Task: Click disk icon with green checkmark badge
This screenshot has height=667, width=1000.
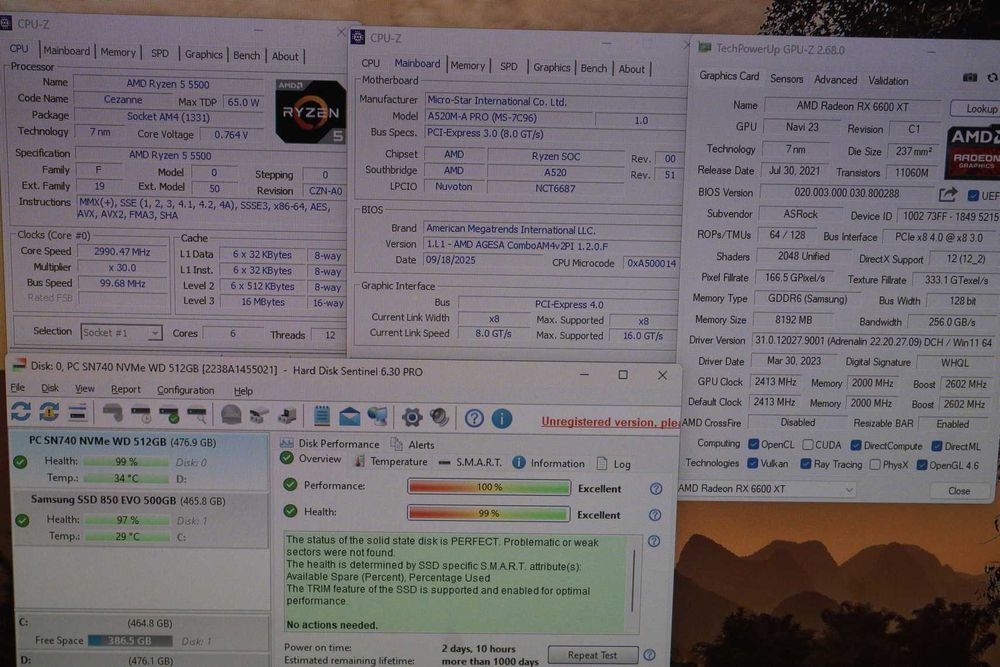Action: pyautogui.click(x=169, y=415)
